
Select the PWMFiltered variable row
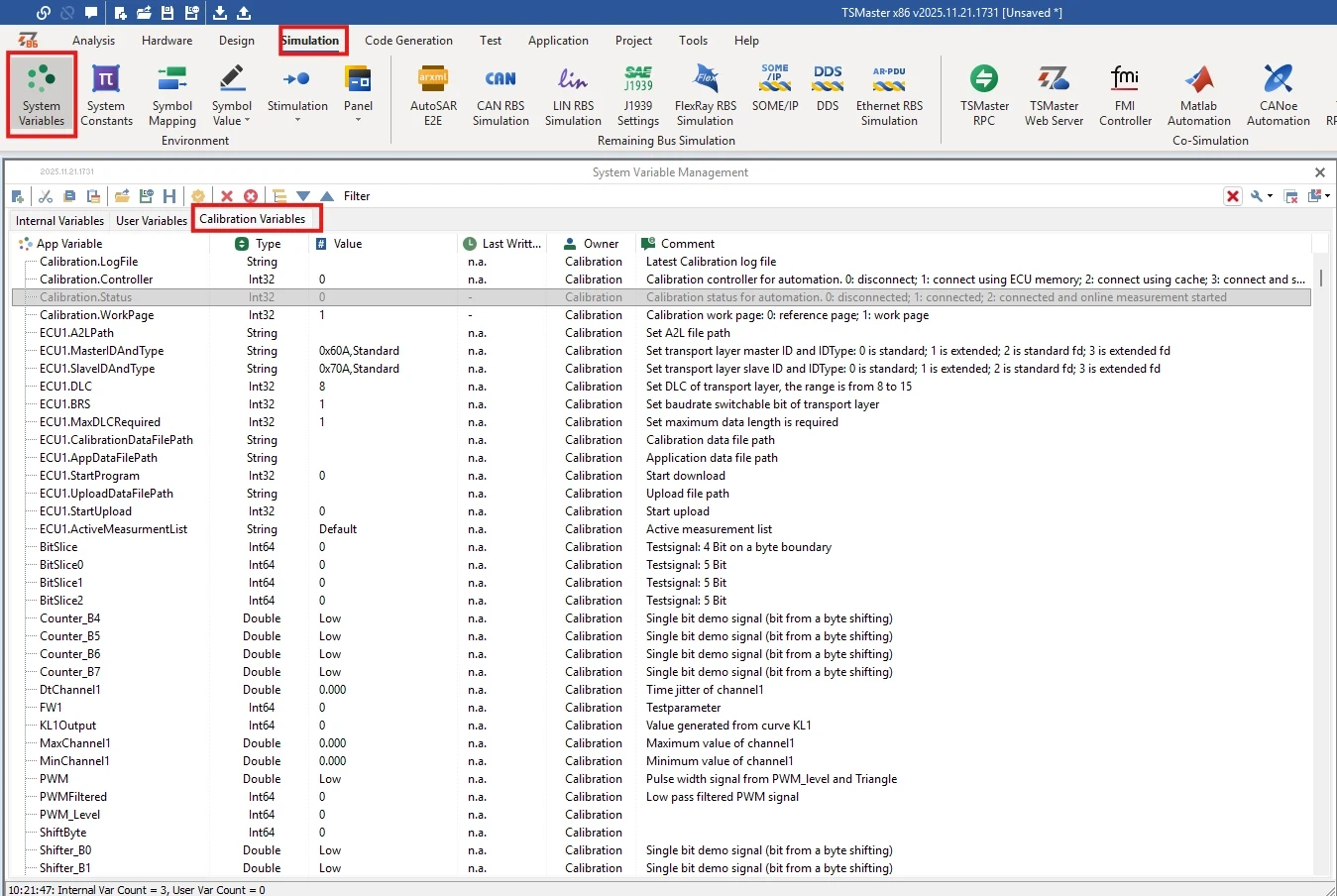pos(661,797)
